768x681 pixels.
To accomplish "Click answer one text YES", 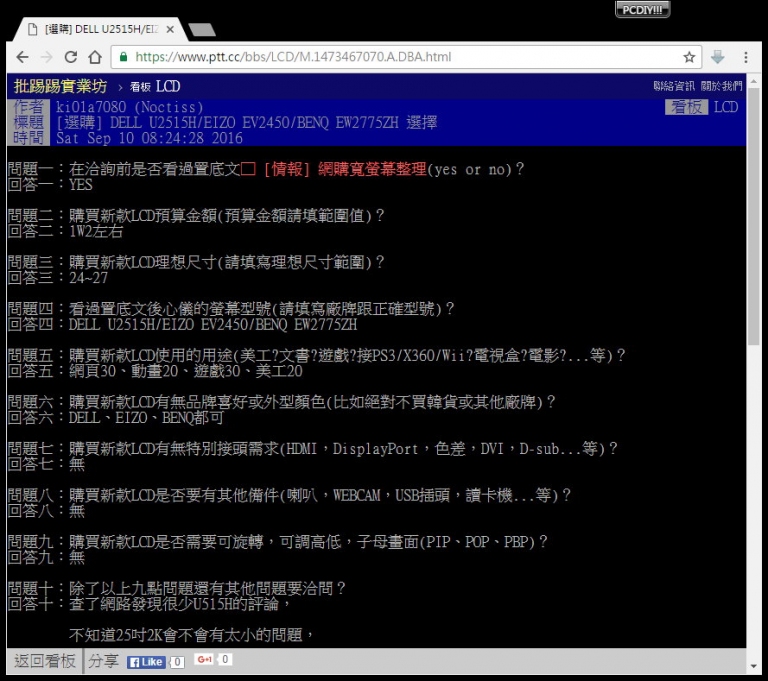I will point(80,185).
